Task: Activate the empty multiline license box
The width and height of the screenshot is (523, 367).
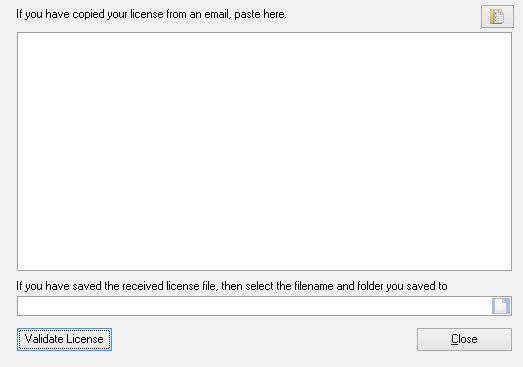Action: 264,151
